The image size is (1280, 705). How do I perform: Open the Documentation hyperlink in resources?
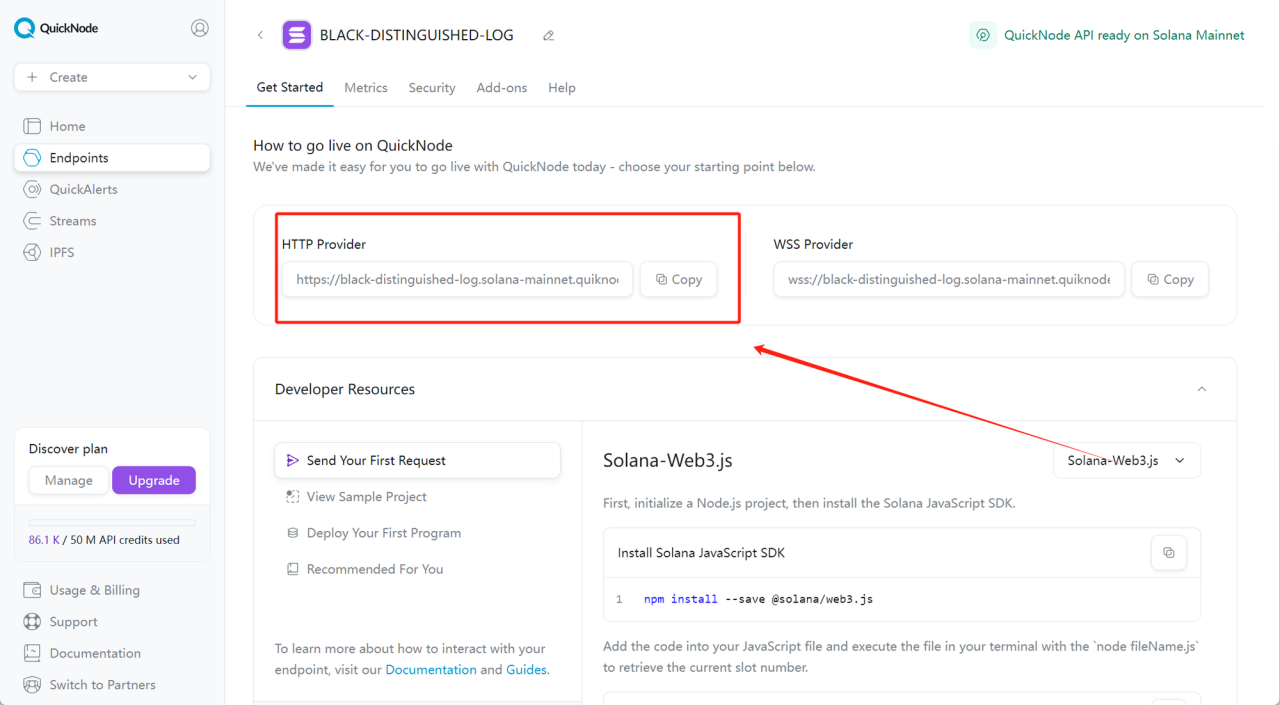[431, 669]
